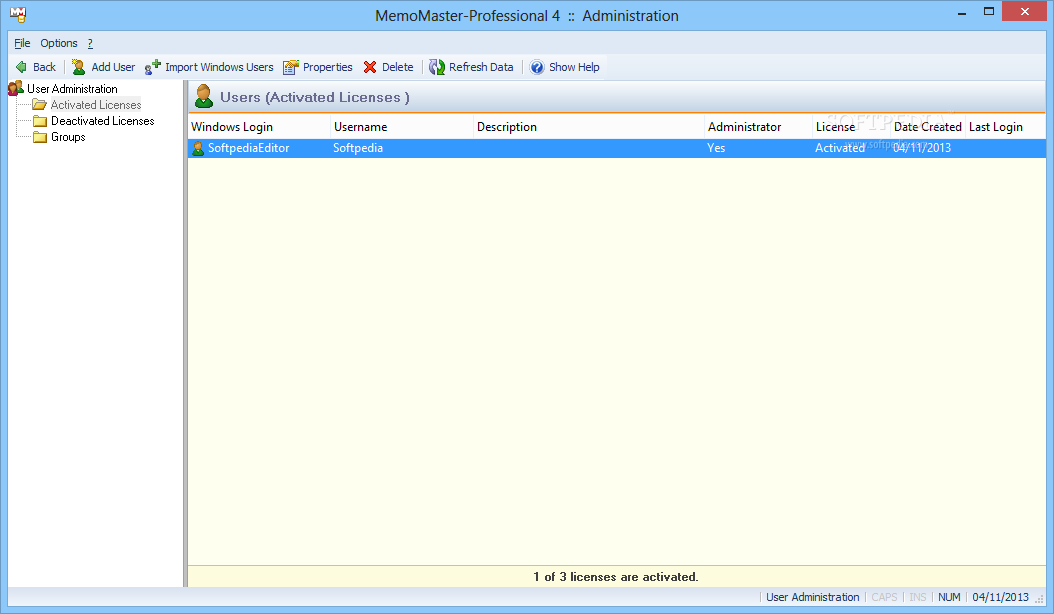Click the Activated license cell

click(x=840, y=149)
